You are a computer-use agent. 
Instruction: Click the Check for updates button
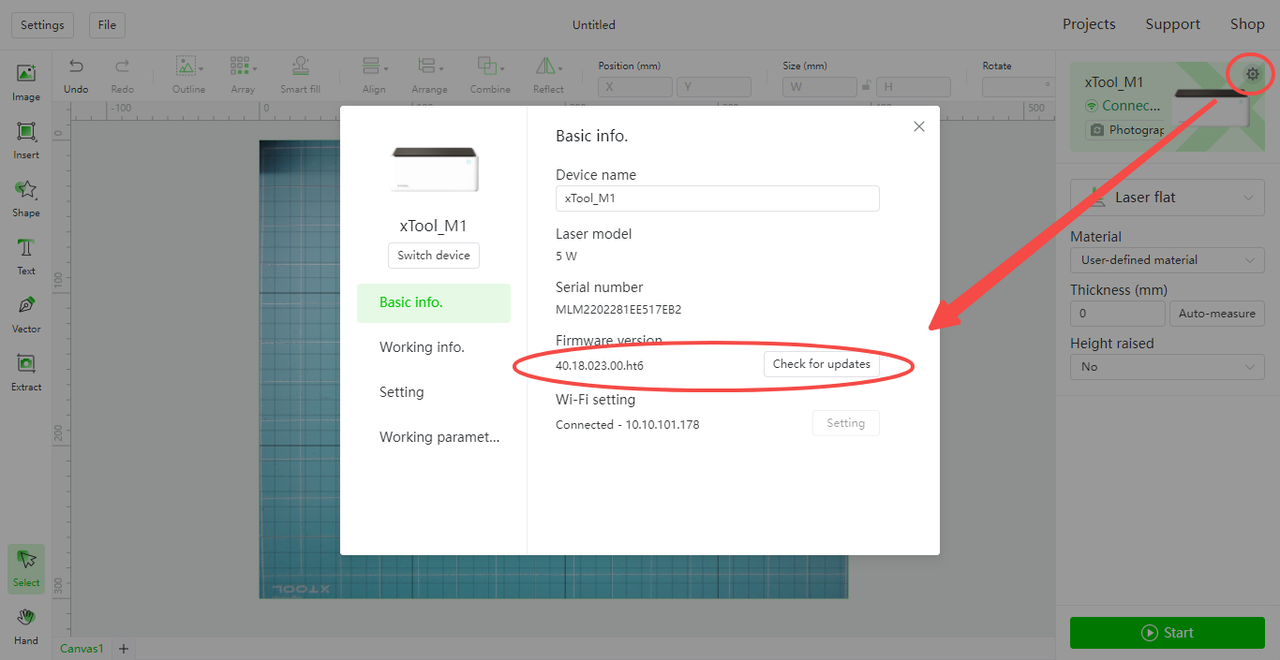821,364
